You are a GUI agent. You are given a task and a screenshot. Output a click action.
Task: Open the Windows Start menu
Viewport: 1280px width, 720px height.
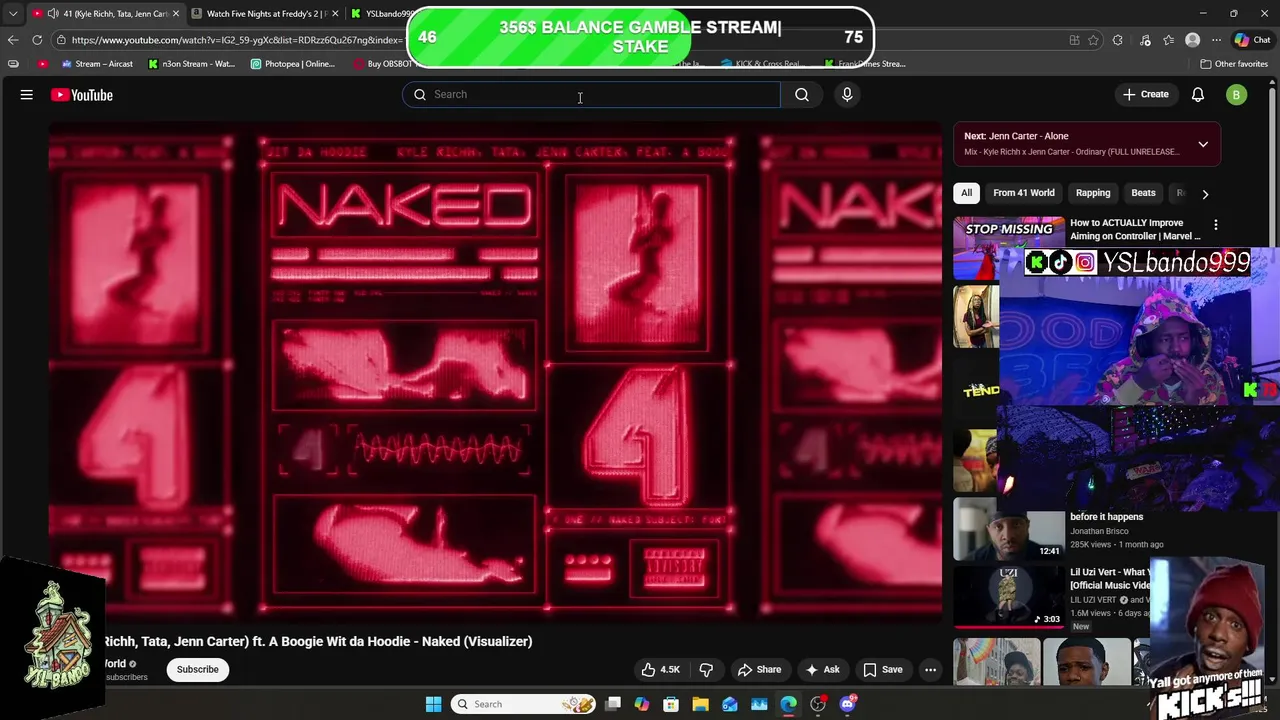click(x=433, y=704)
